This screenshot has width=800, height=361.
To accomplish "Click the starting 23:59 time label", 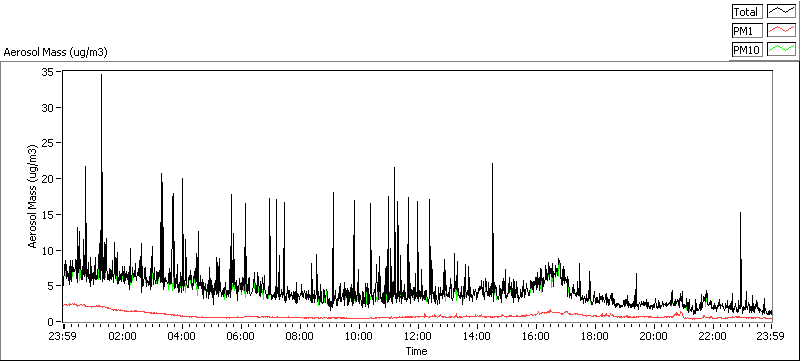I will 64,337.
